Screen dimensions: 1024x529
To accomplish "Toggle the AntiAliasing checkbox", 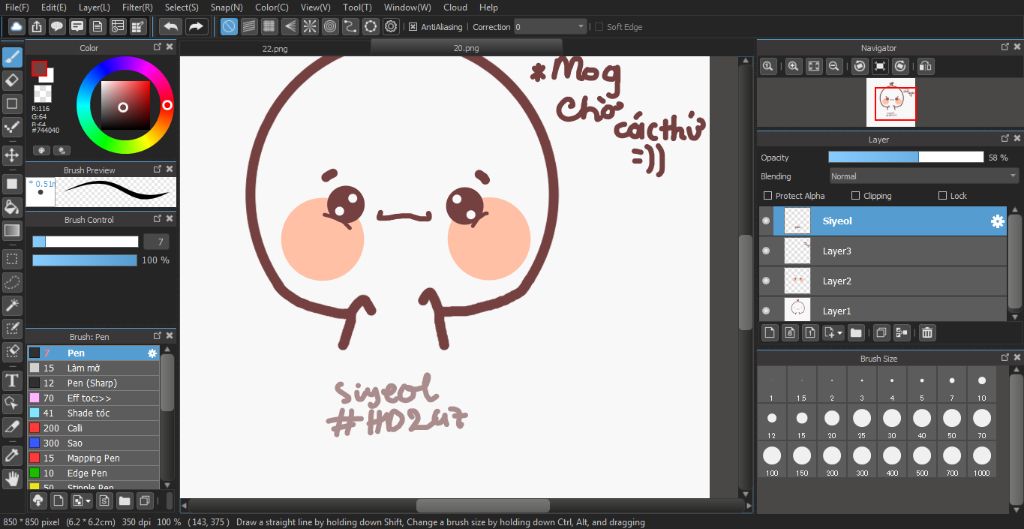I will [x=413, y=27].
